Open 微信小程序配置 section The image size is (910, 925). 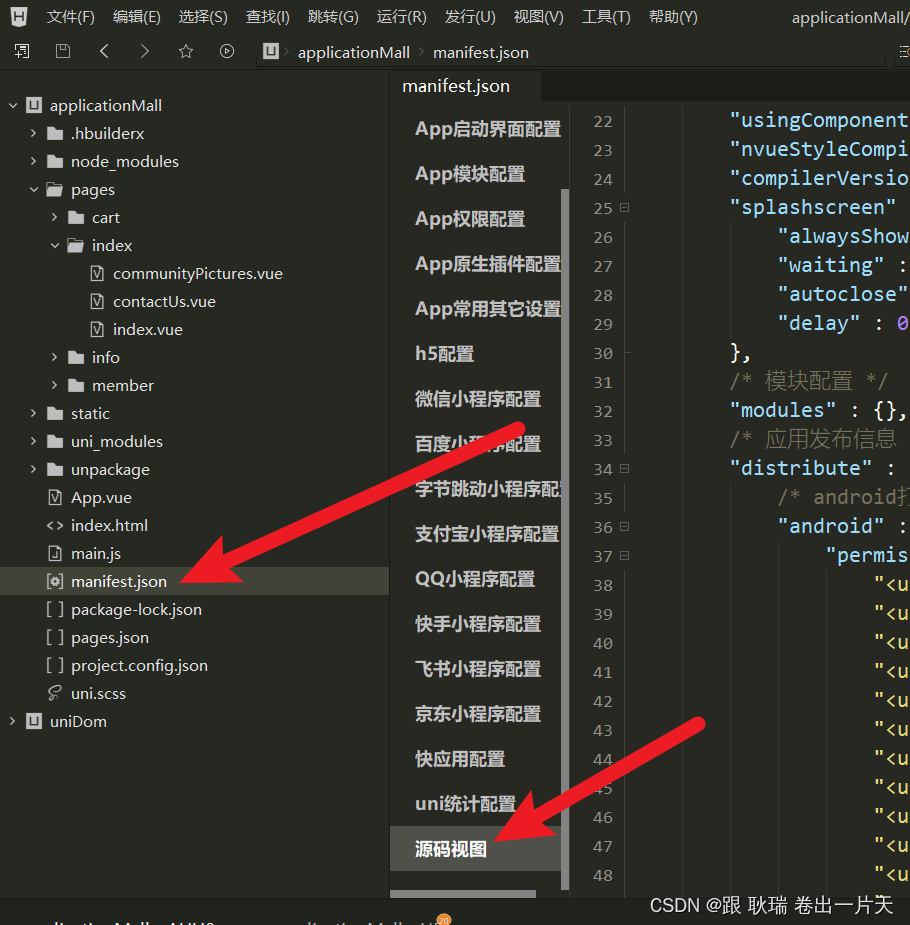(x=478, y=398)
